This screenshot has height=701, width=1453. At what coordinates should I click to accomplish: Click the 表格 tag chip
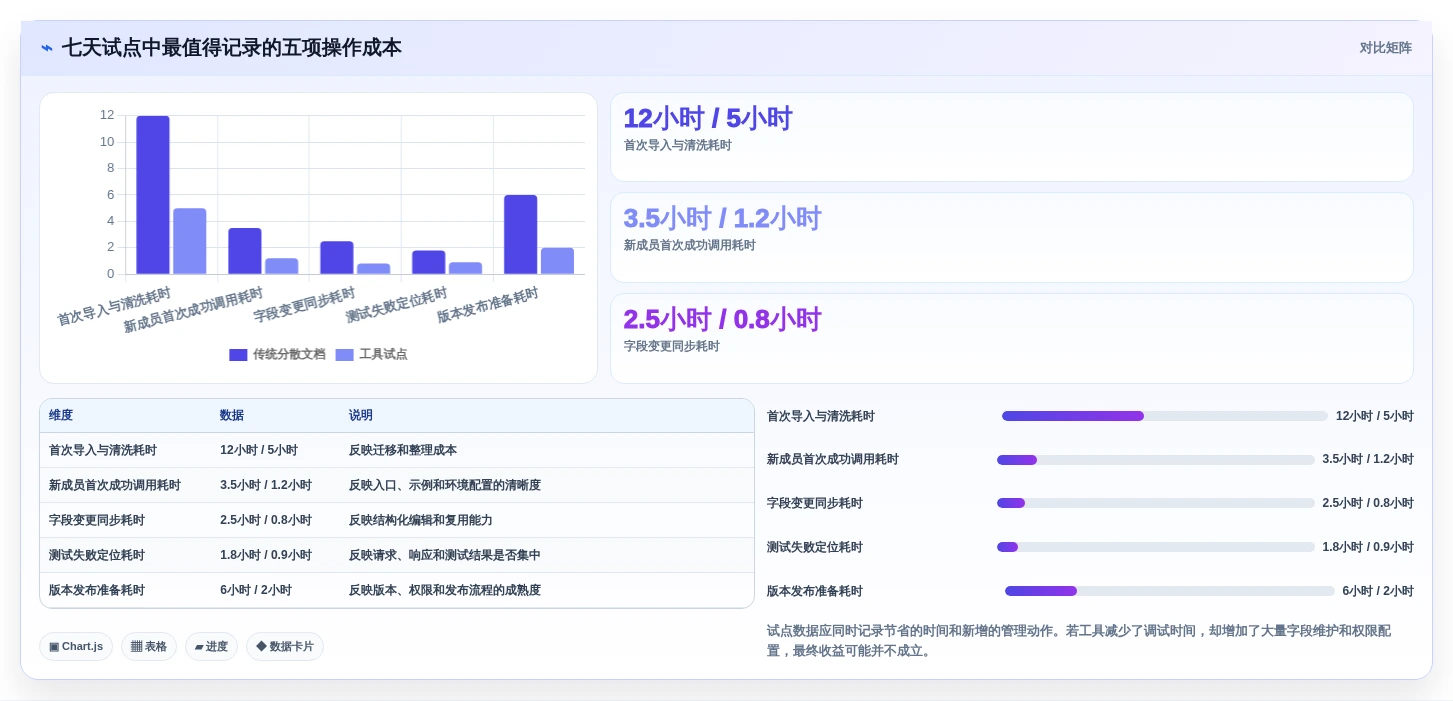pos(149,647)
